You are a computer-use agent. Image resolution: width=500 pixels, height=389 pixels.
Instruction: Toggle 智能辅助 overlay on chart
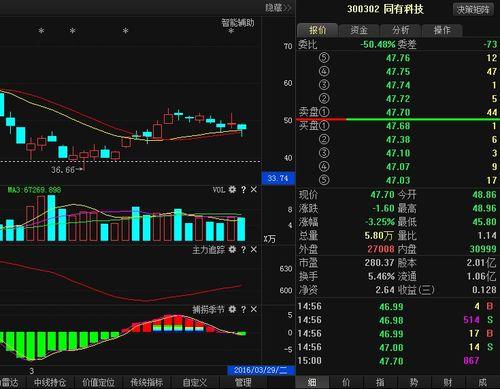pyautogui.click(x=238, y=23)
